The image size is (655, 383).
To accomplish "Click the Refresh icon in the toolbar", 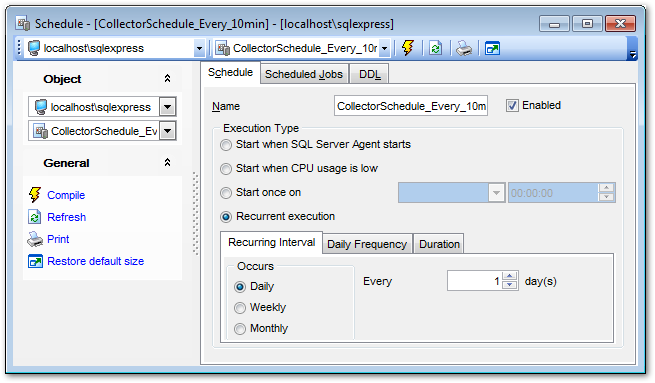I will pyautogui.click(x=435, y=48).
